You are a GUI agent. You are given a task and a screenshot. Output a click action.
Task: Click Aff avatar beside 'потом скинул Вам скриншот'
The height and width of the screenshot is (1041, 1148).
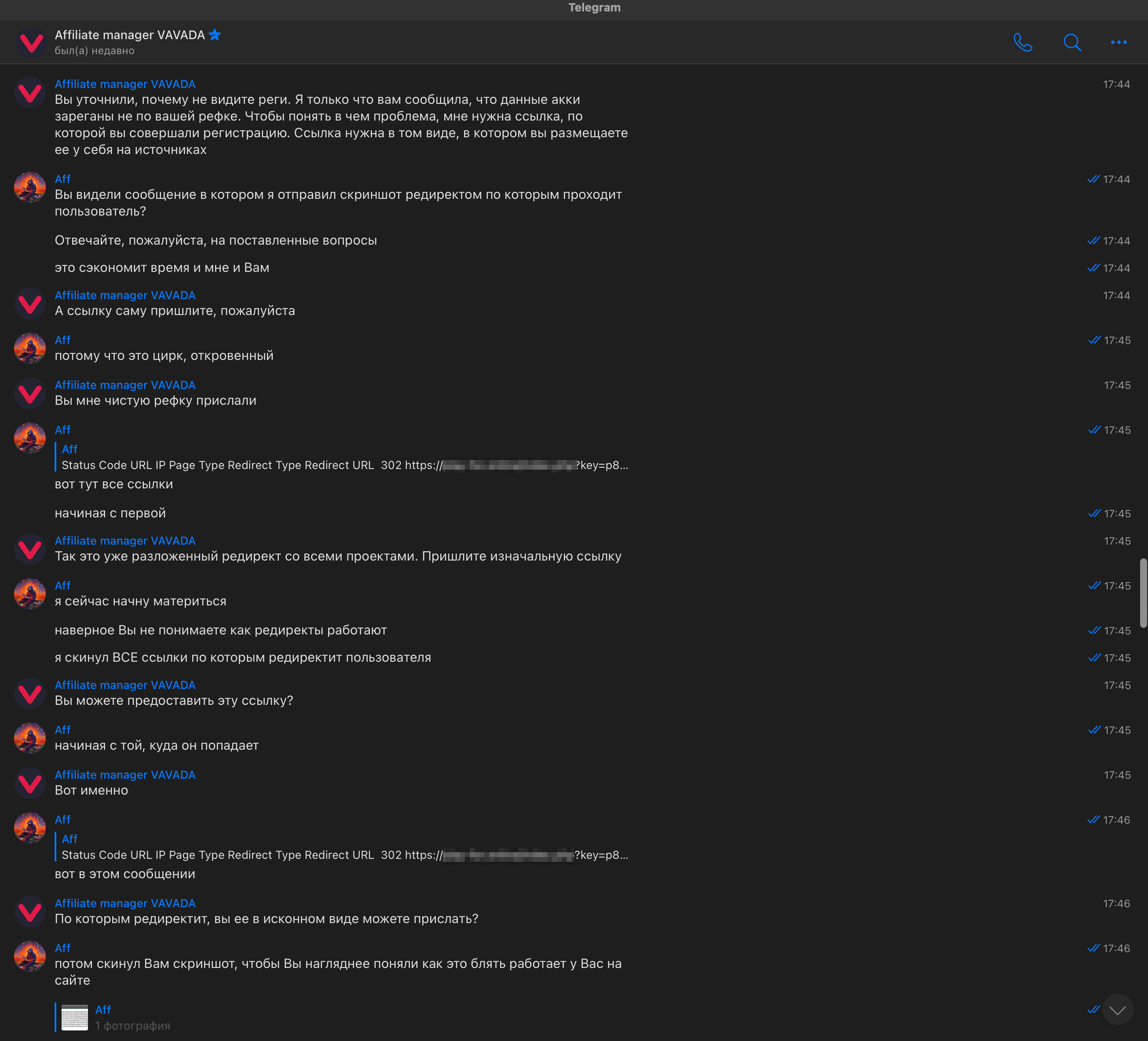(30, 957)
